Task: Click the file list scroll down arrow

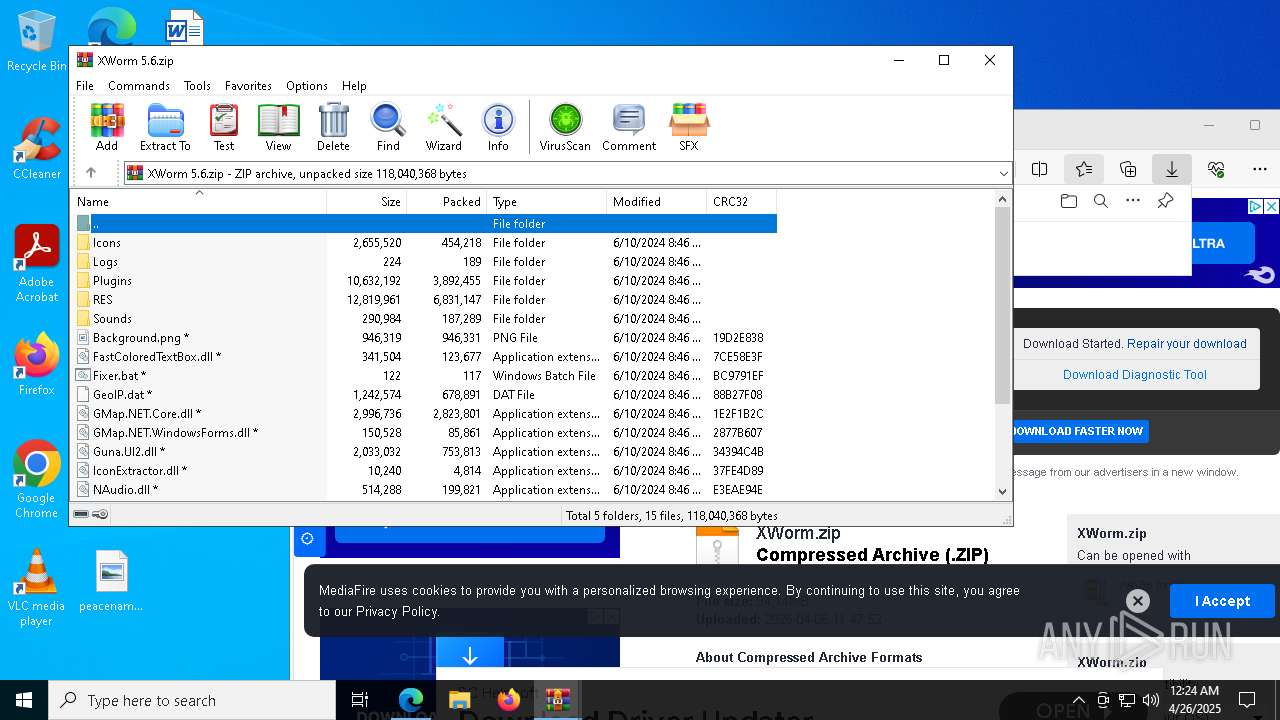Action: (x=1002, y=491)
